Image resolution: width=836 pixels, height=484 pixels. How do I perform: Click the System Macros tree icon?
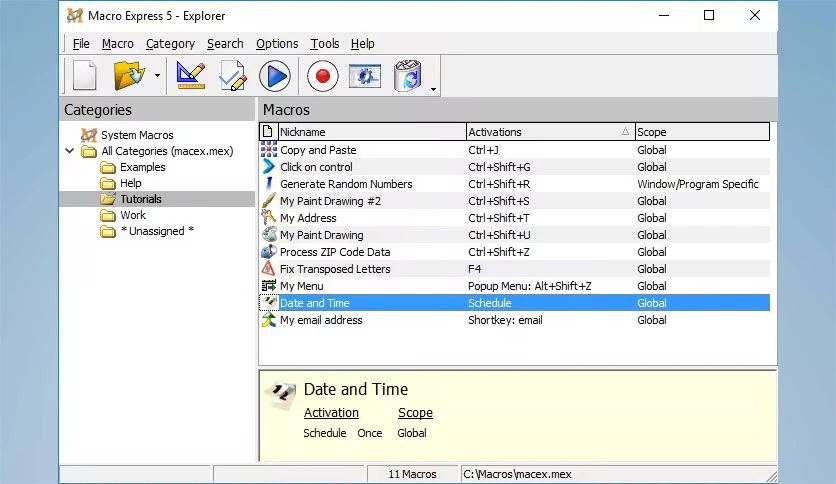click(89, 135)
